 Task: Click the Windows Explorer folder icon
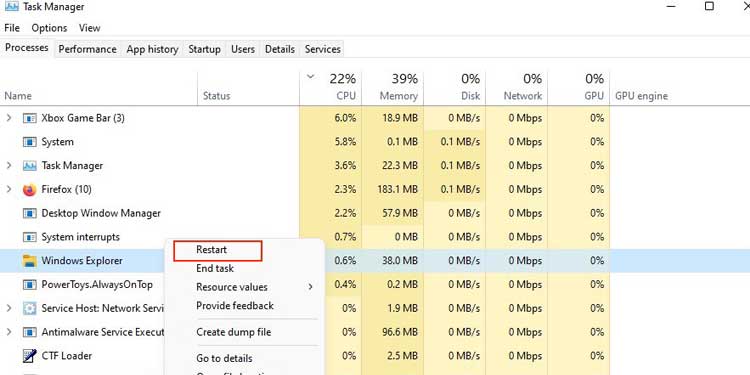[x=30, y=261]
